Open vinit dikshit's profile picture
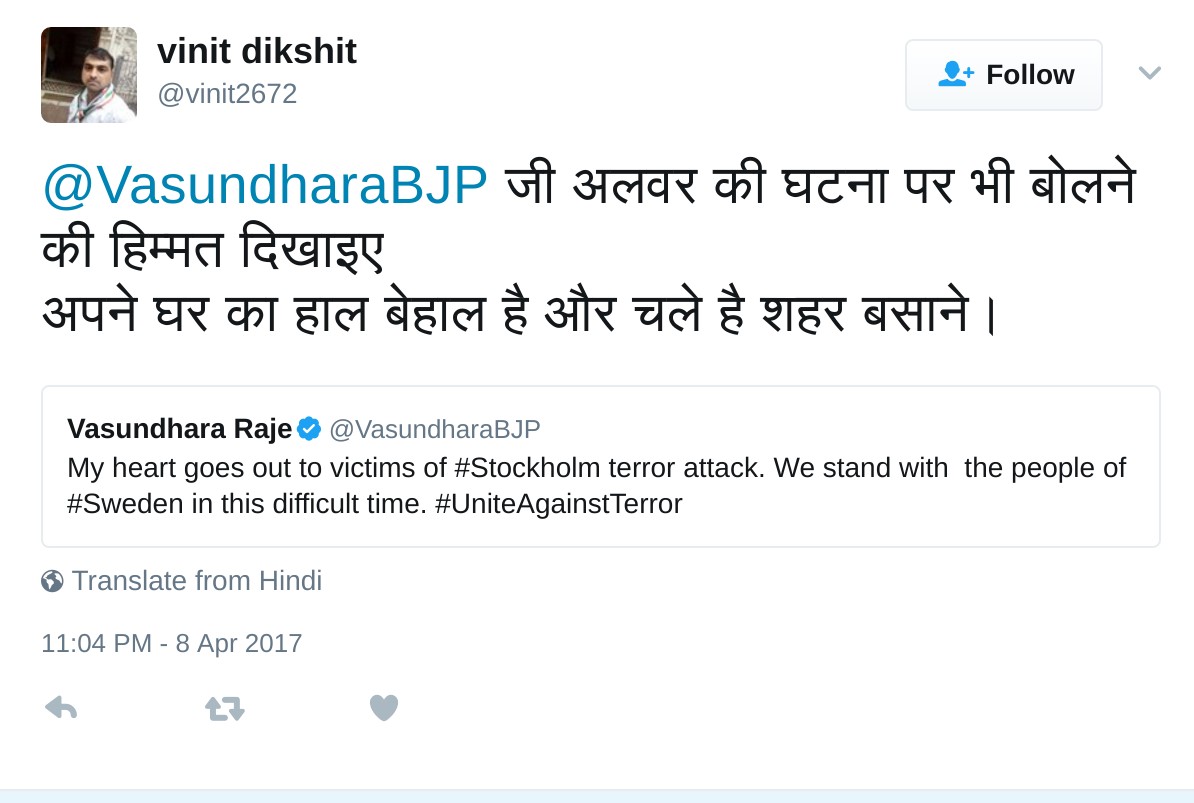Viewport: 1194px width, 803px height. pos(88,75)
